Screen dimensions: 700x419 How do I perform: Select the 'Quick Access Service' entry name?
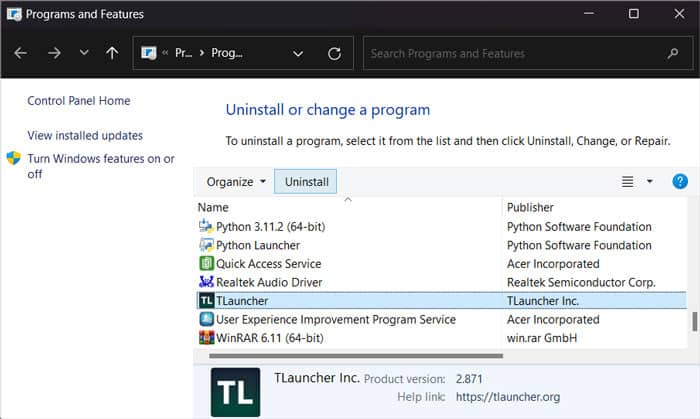pos(269,264)
